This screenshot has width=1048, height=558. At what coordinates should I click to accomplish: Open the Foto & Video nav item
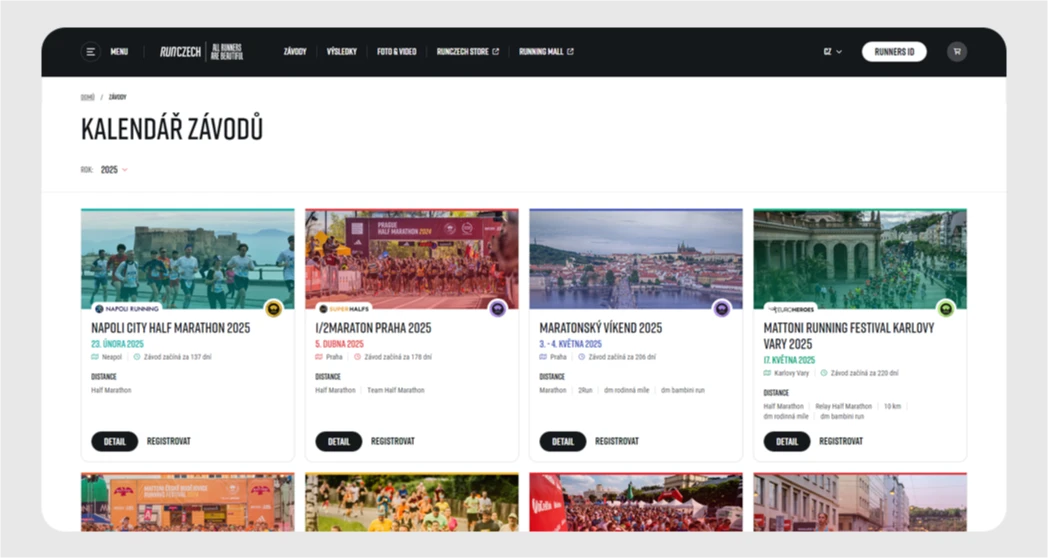pos(396,51)
